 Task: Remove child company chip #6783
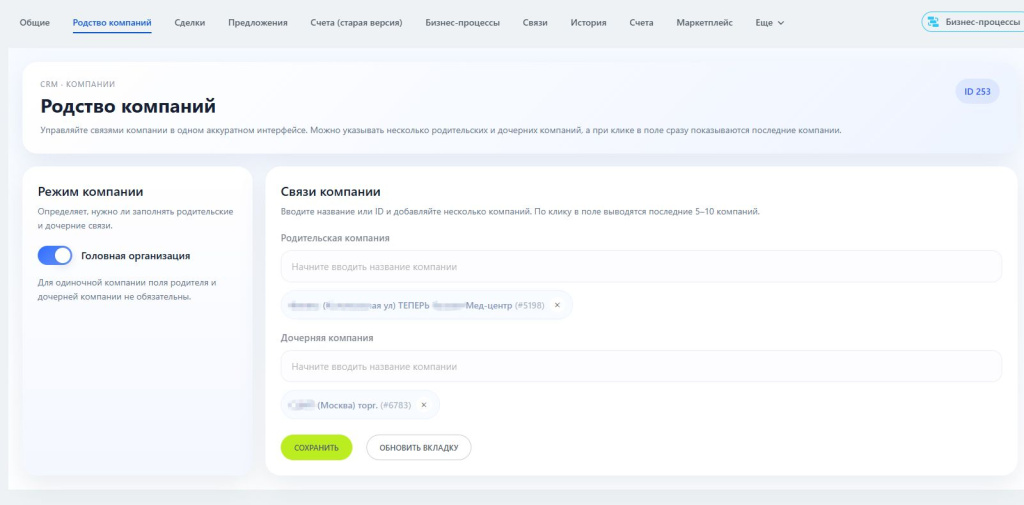423,405
